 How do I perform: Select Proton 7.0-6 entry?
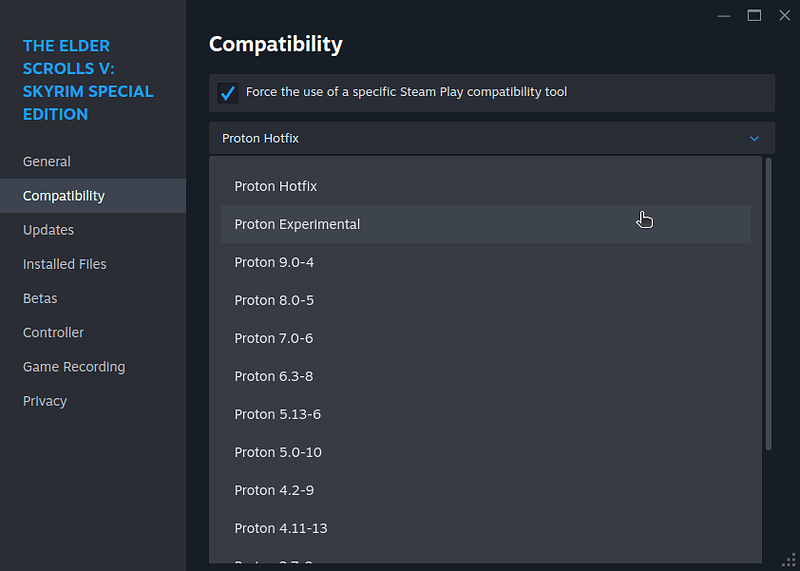click(485, 338)
